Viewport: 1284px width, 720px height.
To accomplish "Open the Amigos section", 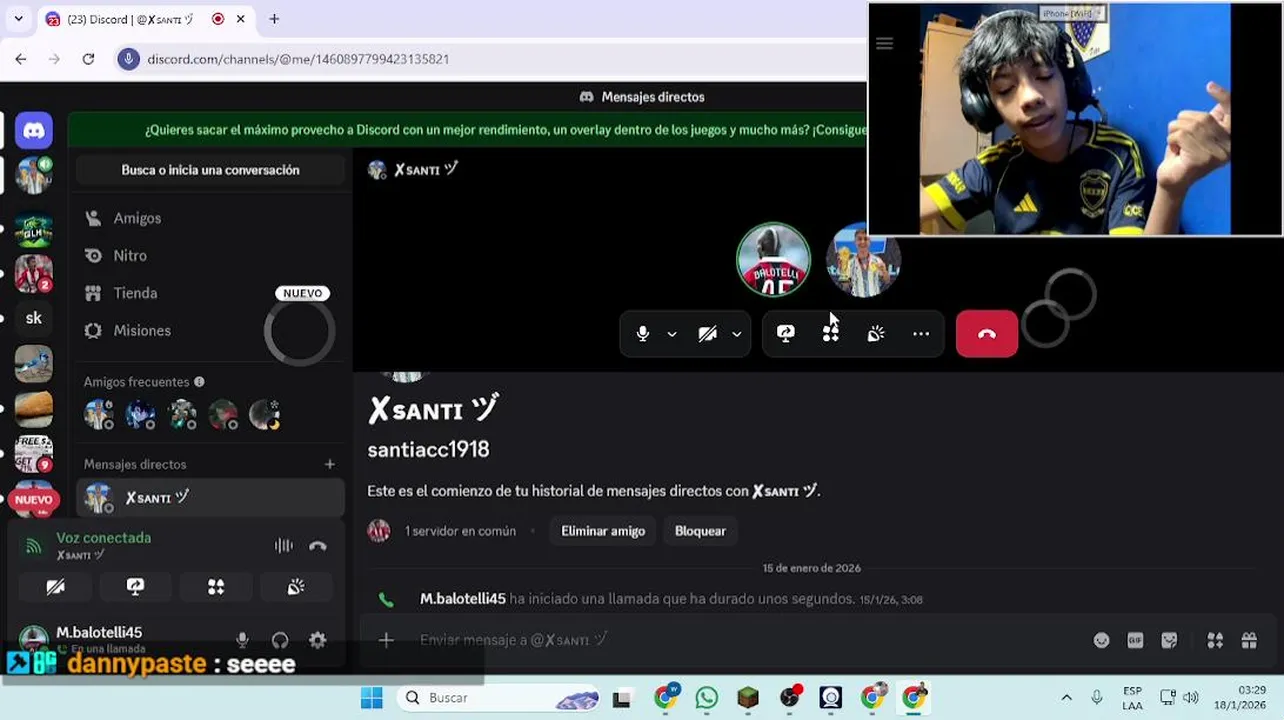I will pos(210,218).
